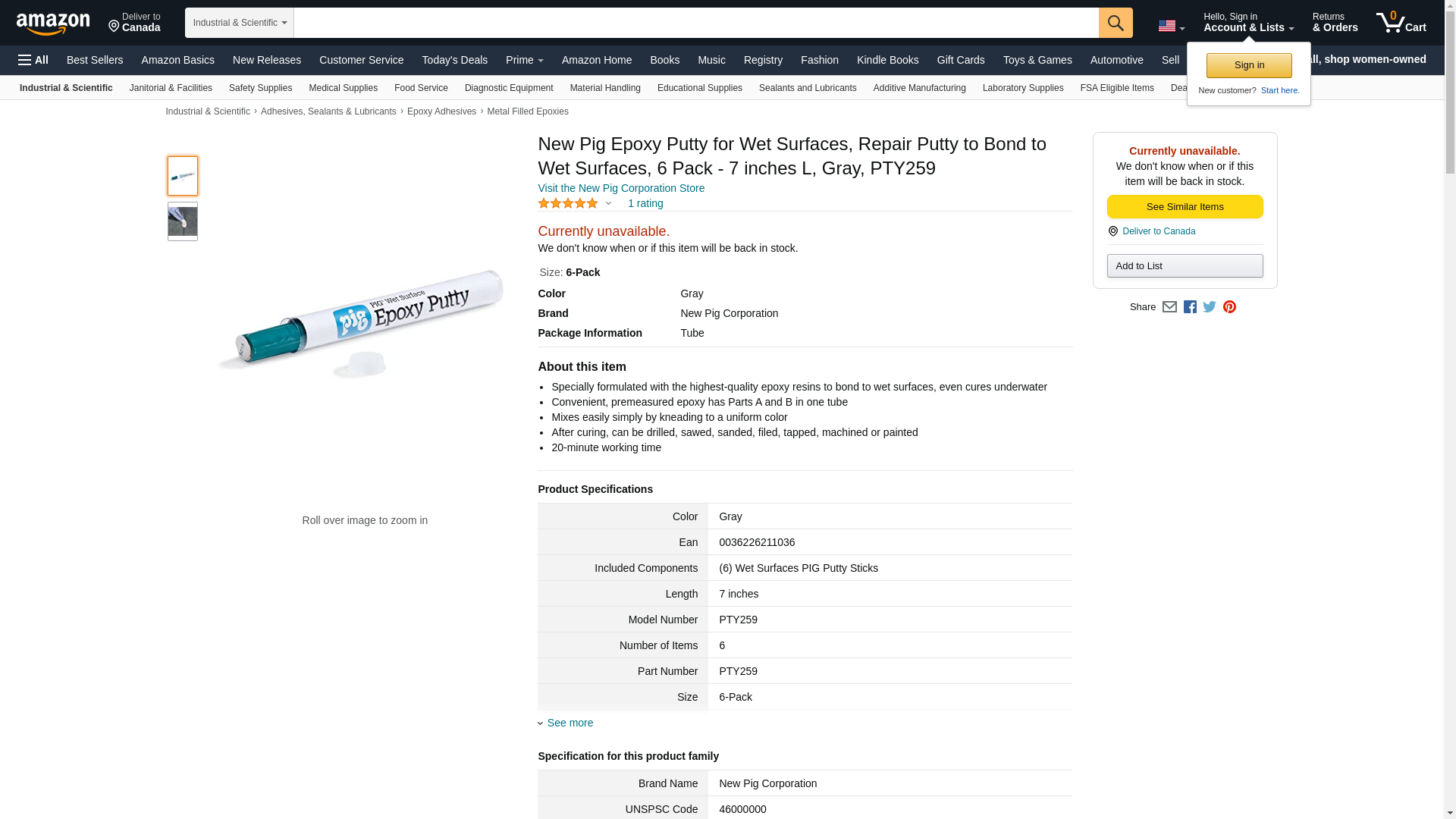Share product on Twitter

1210,307
